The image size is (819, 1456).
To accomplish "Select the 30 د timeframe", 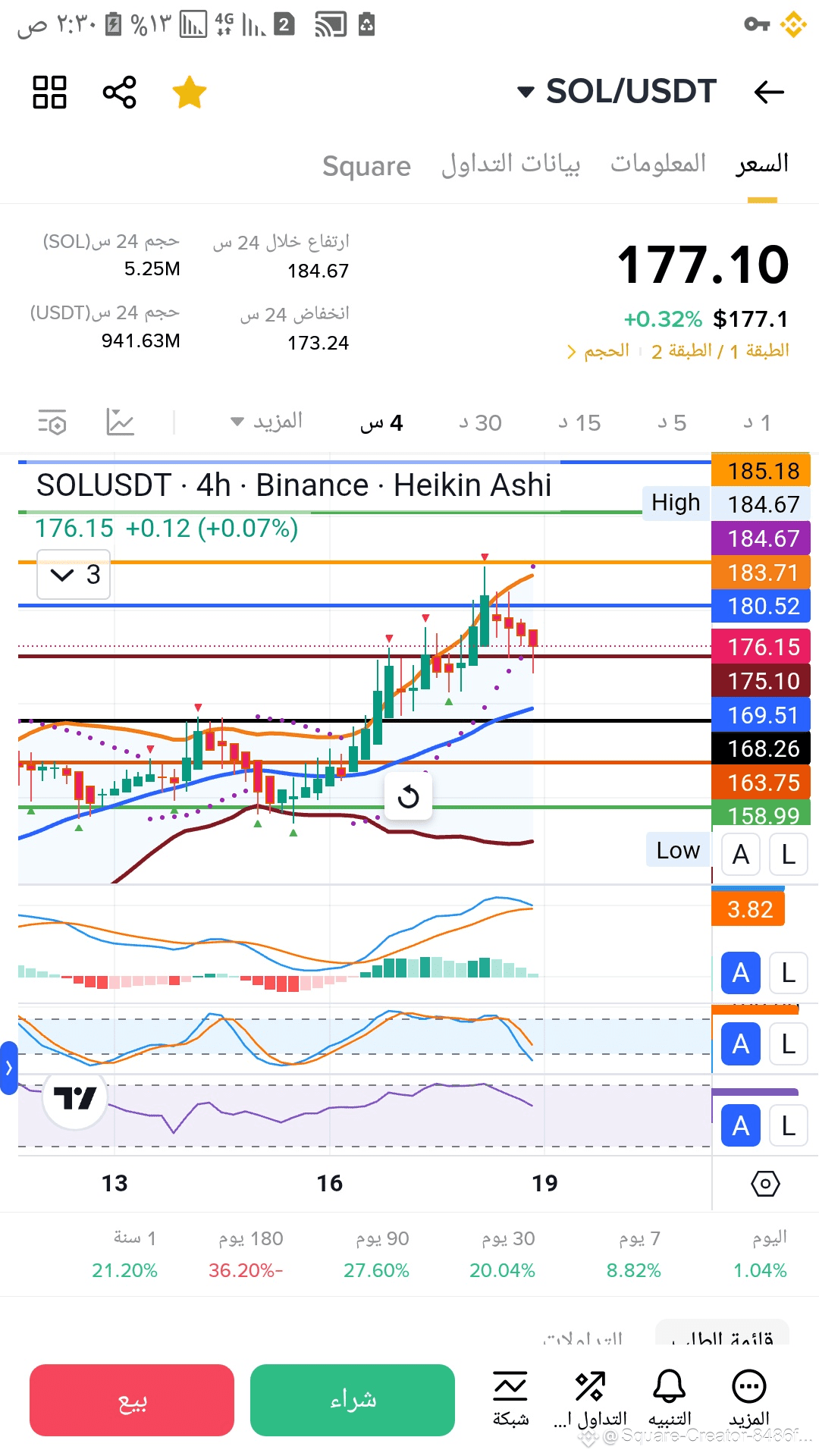I will pos(481,422).
